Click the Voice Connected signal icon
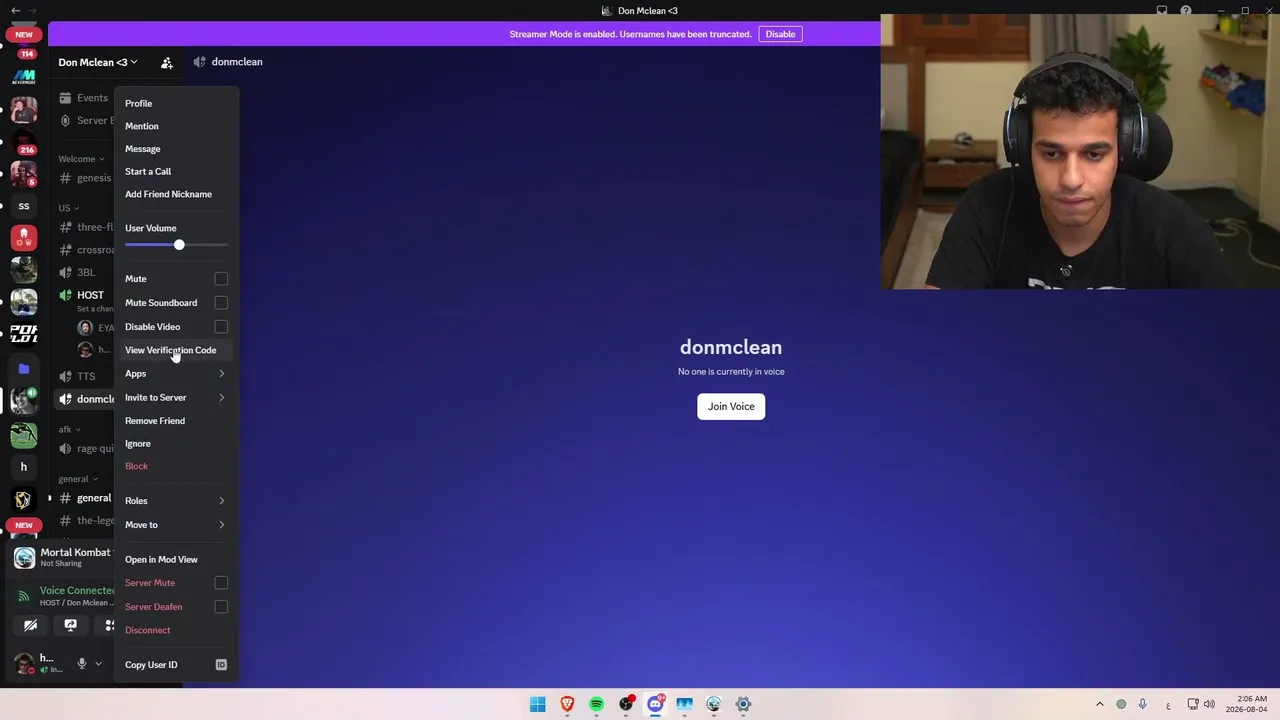 click(x=24, y=596)
